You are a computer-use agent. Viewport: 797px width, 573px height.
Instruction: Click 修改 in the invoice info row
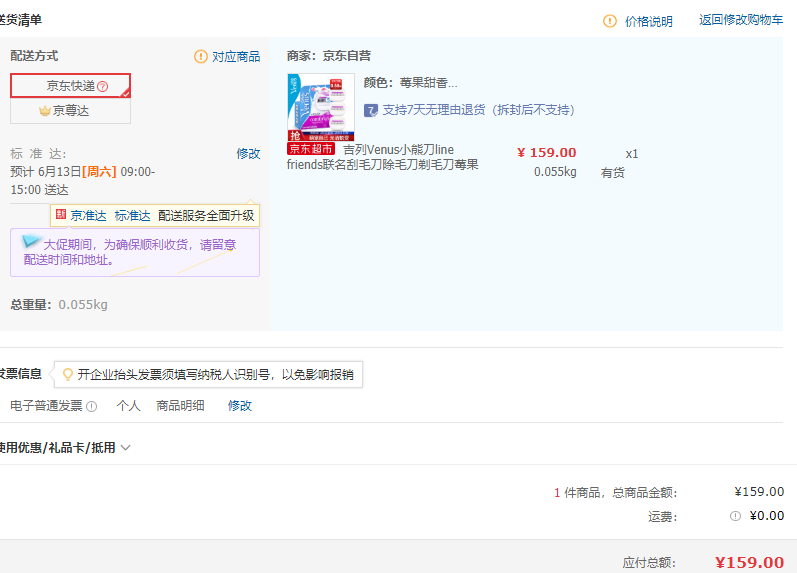click(x=240, y=405)
